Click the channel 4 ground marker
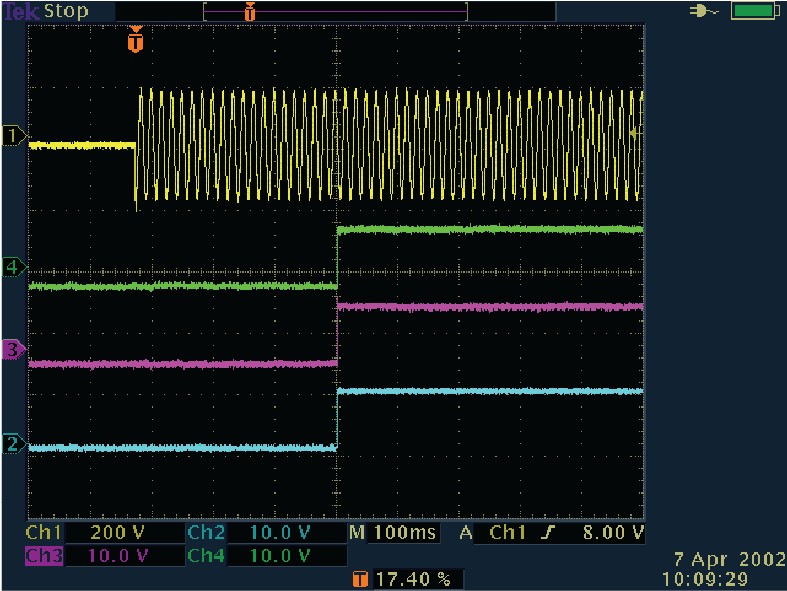Viewport: 787px width, 591px height. (14, 267)
